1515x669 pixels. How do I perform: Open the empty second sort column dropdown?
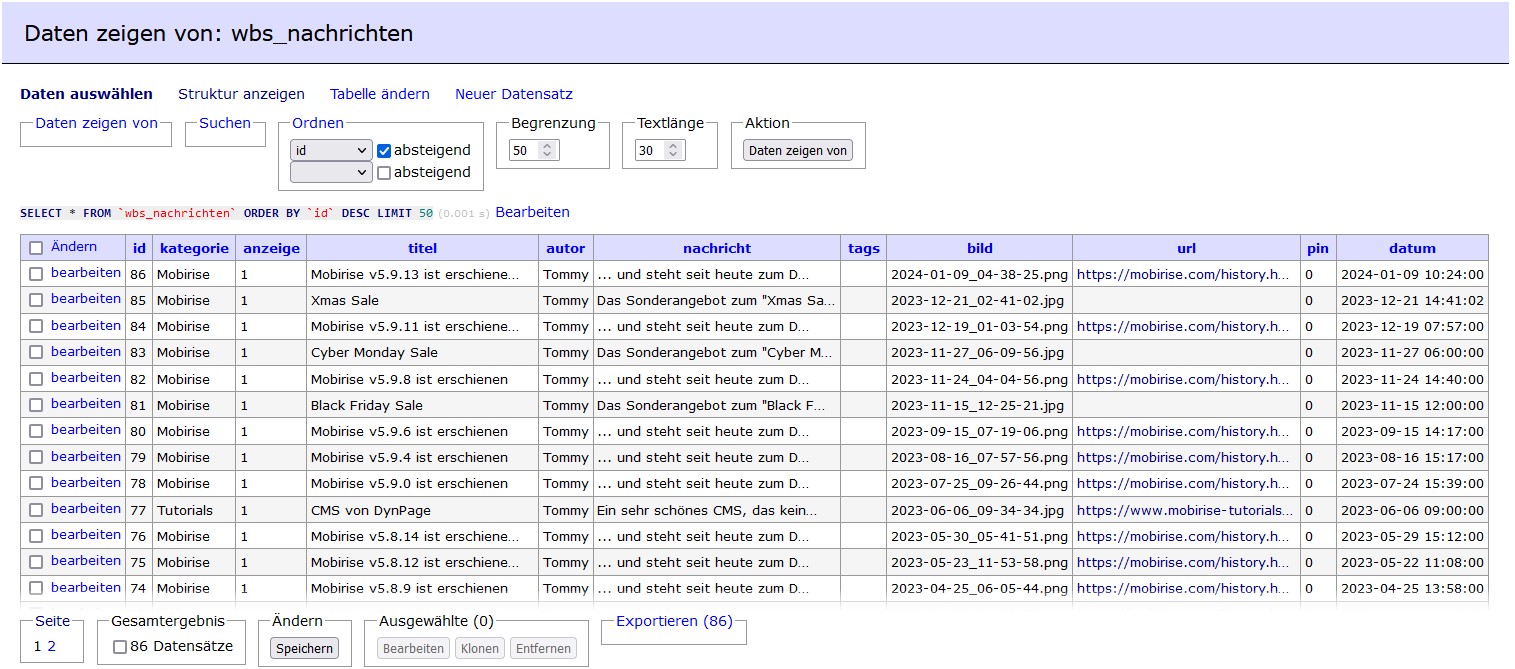(331, 172)
